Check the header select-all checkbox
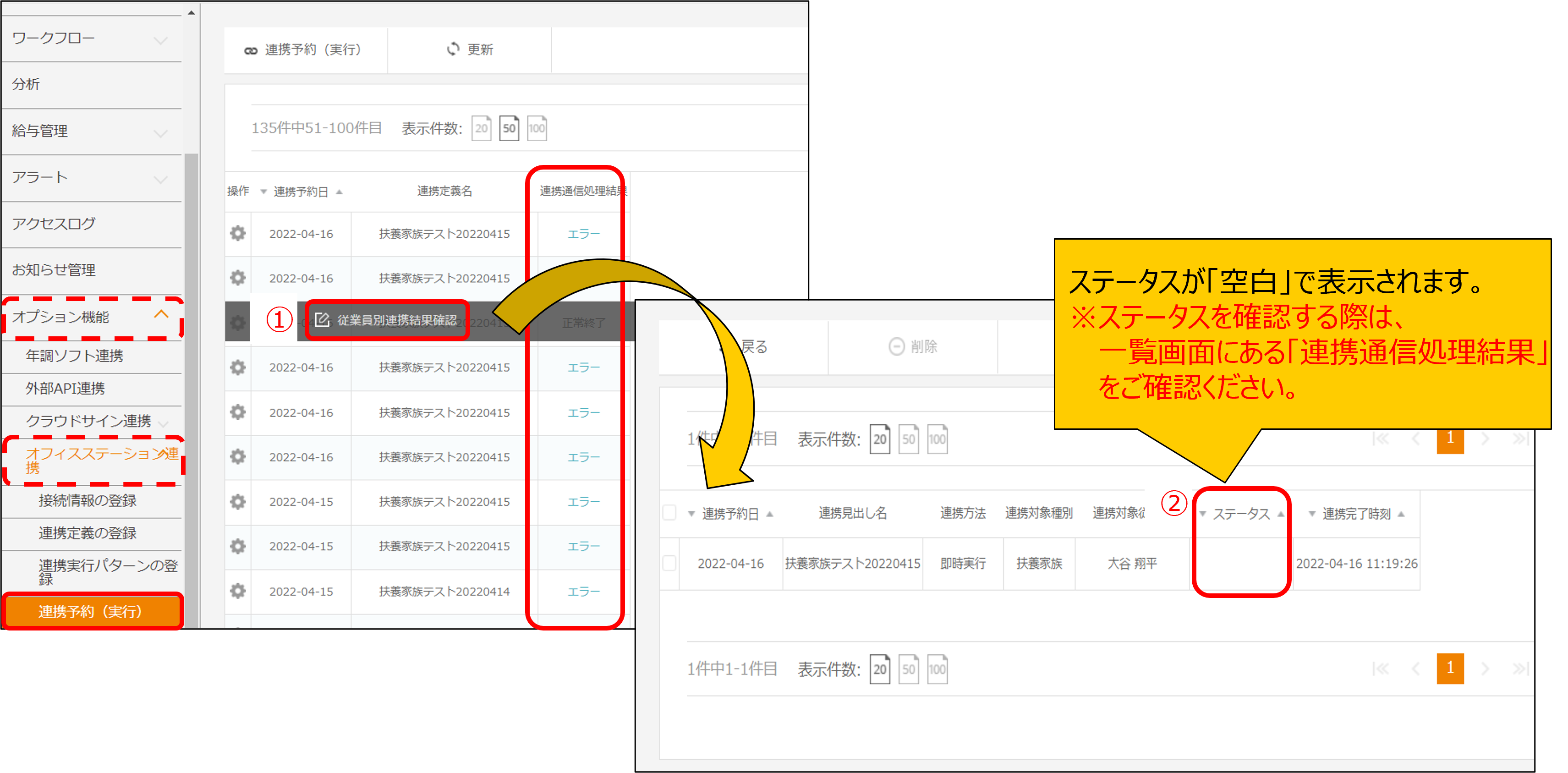 (x=669, y=513)
